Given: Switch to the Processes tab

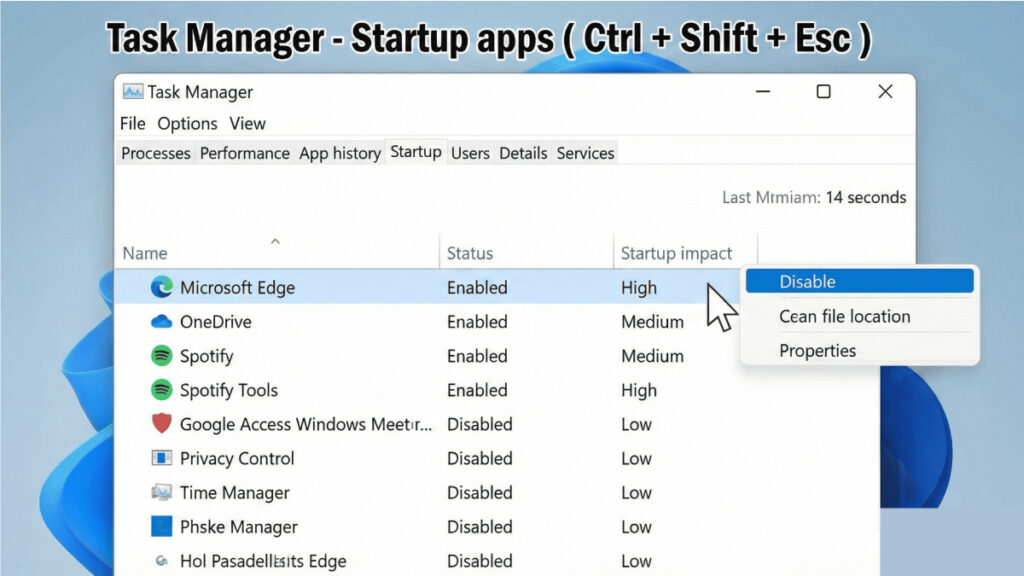Looking at the screenshot, I should pyautogui.click(x=155, y=153).
